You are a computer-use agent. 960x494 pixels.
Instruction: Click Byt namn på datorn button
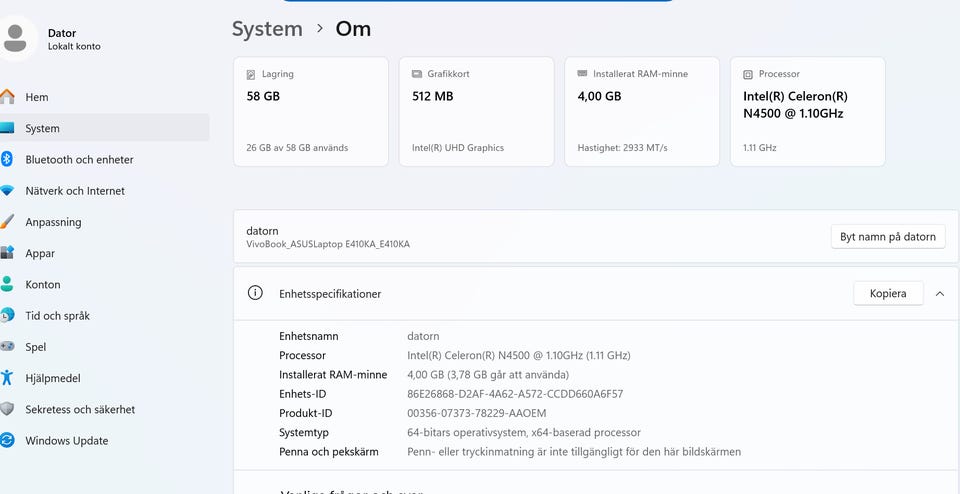click(887, 237)
